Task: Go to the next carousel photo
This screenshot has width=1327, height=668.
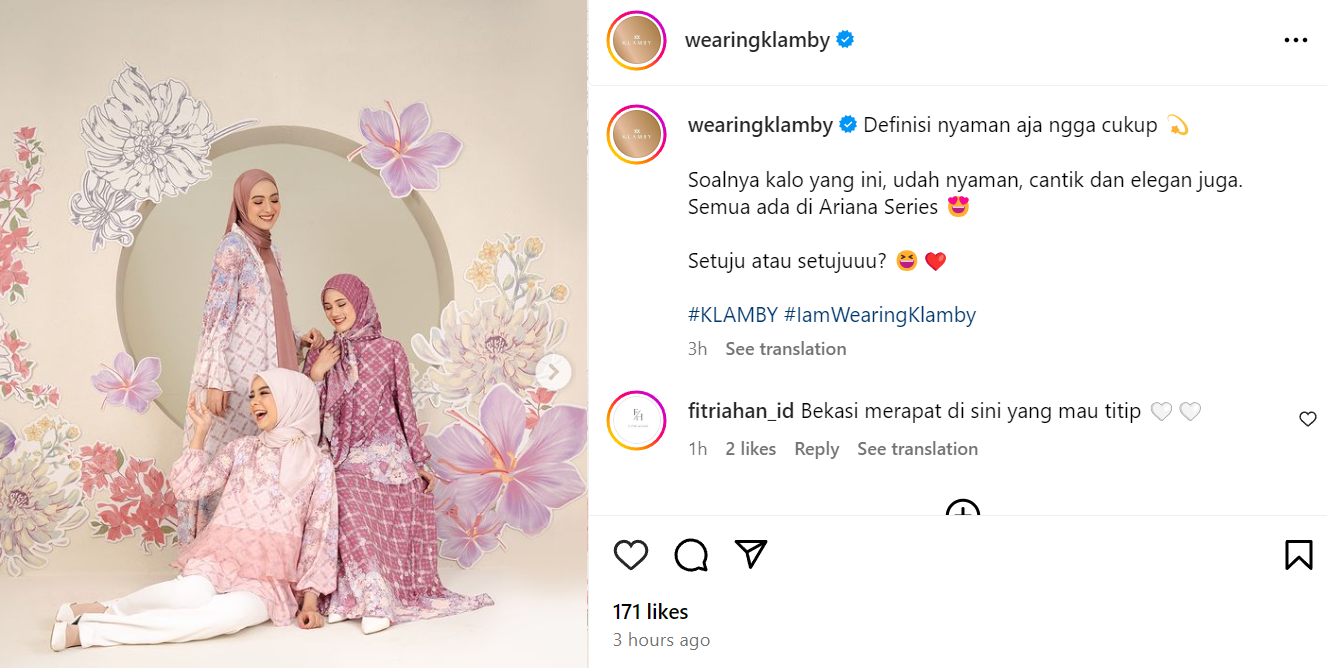Action: coord(552,373)
